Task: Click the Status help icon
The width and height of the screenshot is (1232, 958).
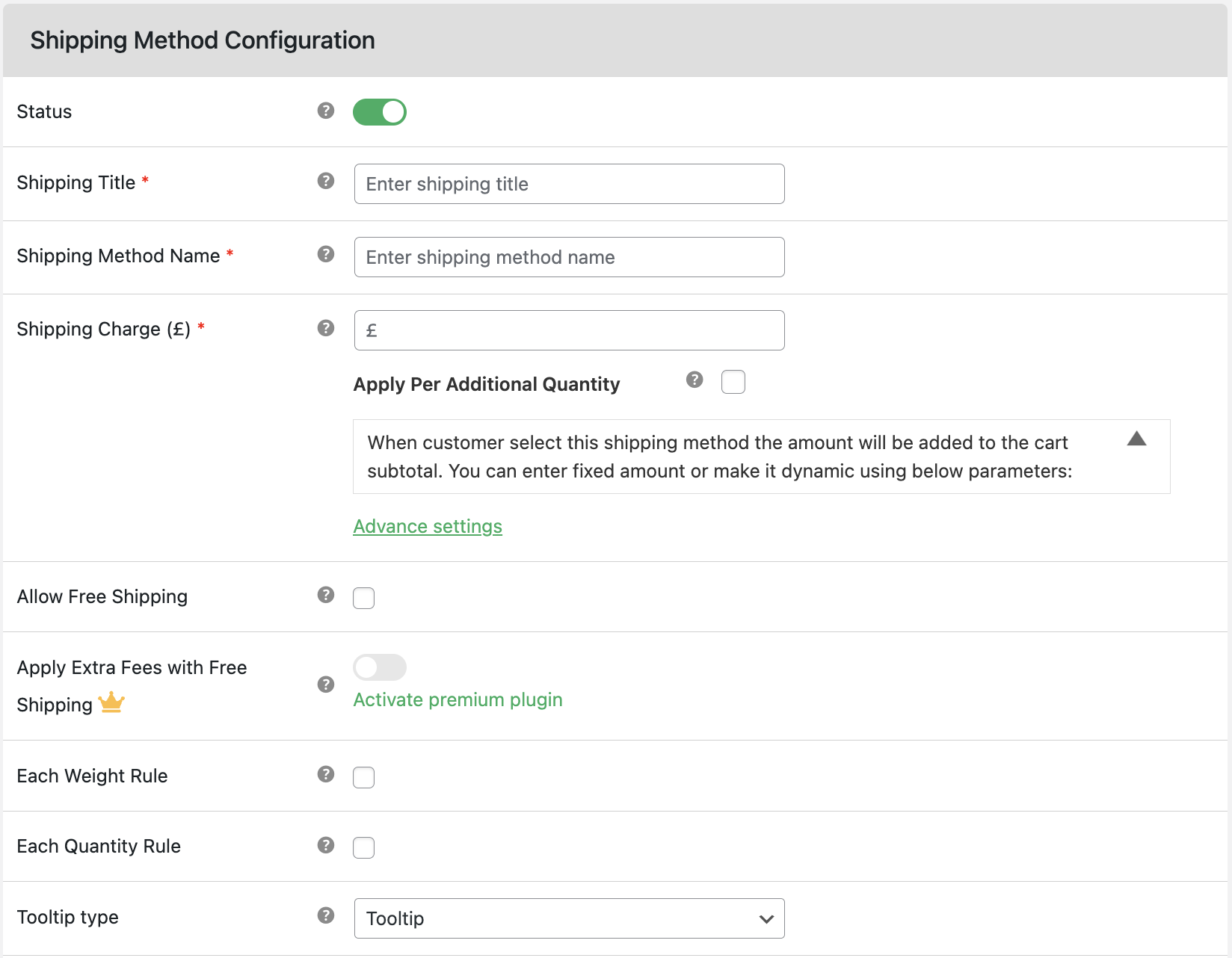Action: click(x=325, y=111)
